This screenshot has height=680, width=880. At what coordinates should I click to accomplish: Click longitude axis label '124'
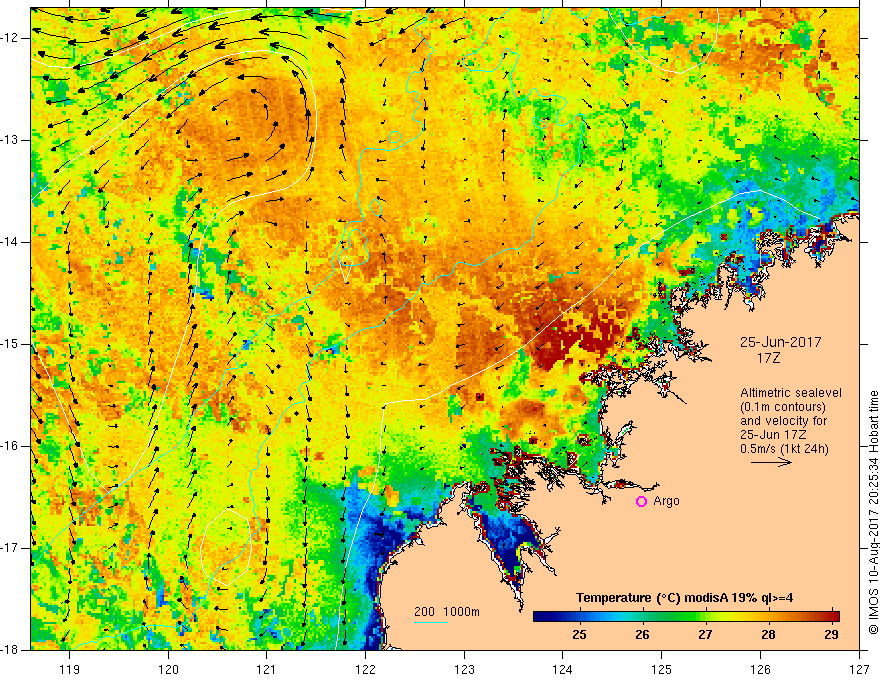[x=563, y=669]
